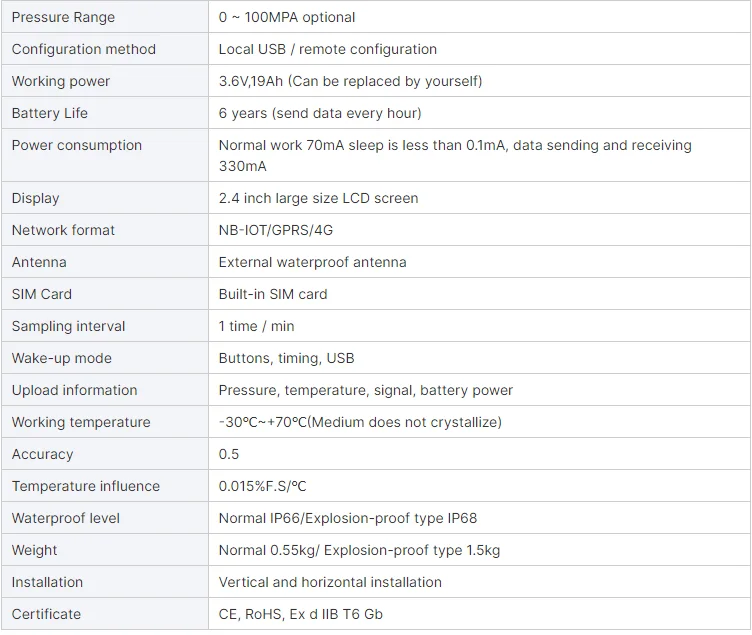
Task: Select the '2.4 inch large size LCD screen' text
Action: pyautogui.click(x=318, y=198)
